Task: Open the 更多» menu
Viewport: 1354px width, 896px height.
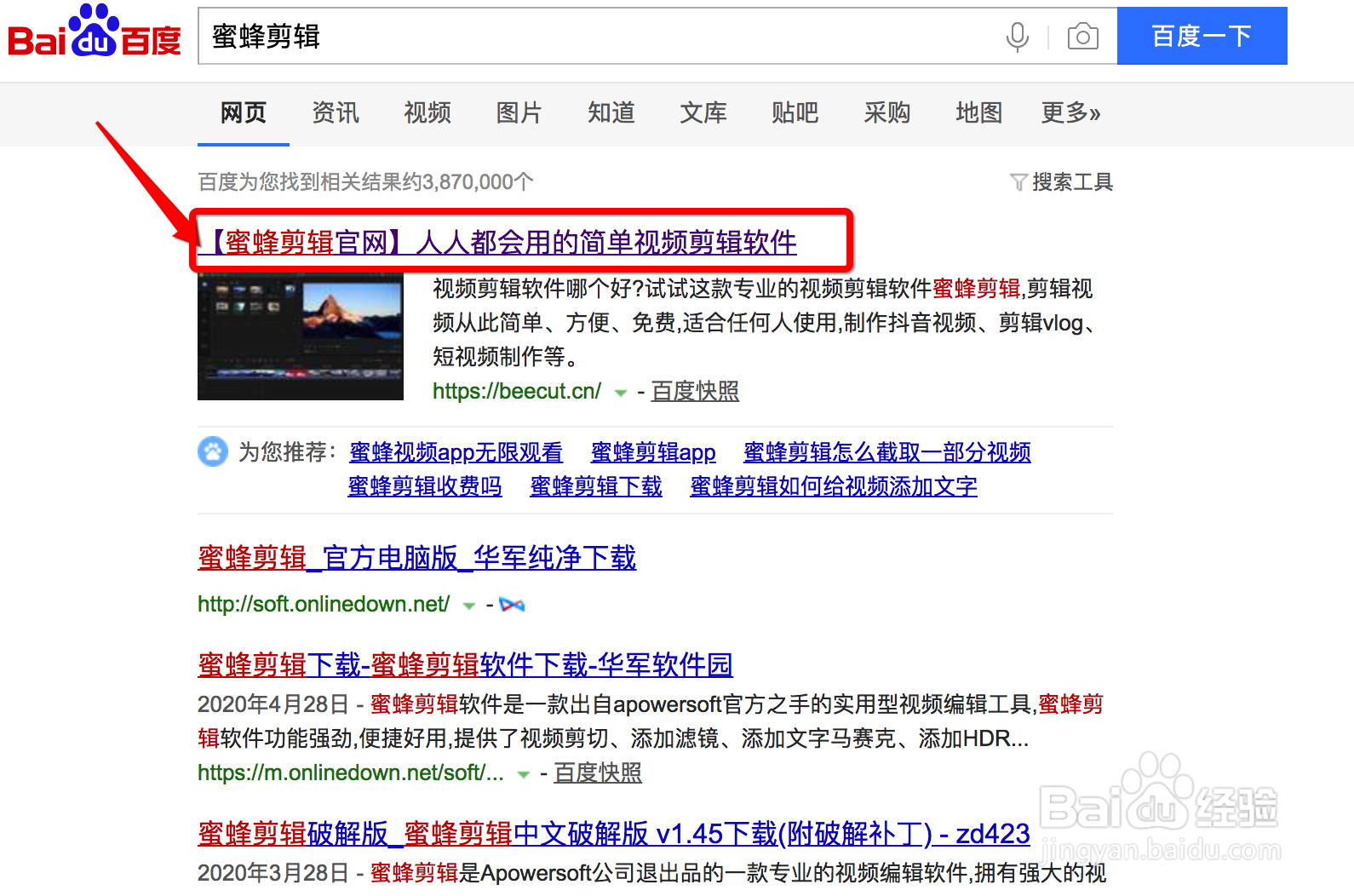Action: tap(1070, 112)
